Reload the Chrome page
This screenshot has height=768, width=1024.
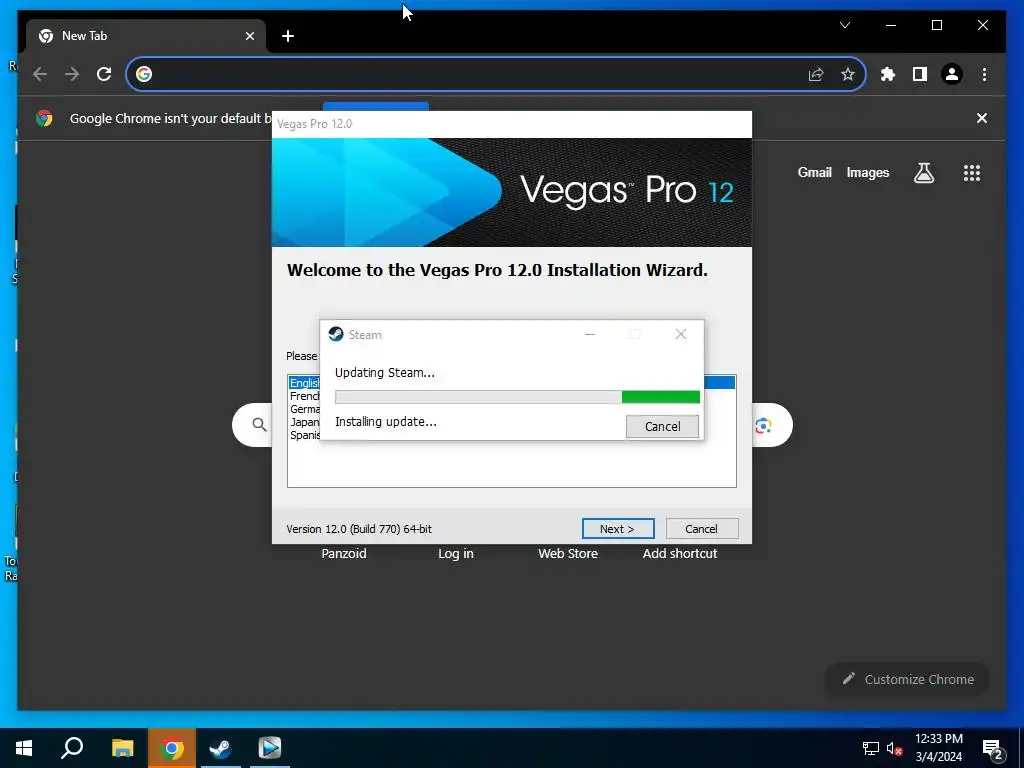pyautogui.click(x=104, y=74)
